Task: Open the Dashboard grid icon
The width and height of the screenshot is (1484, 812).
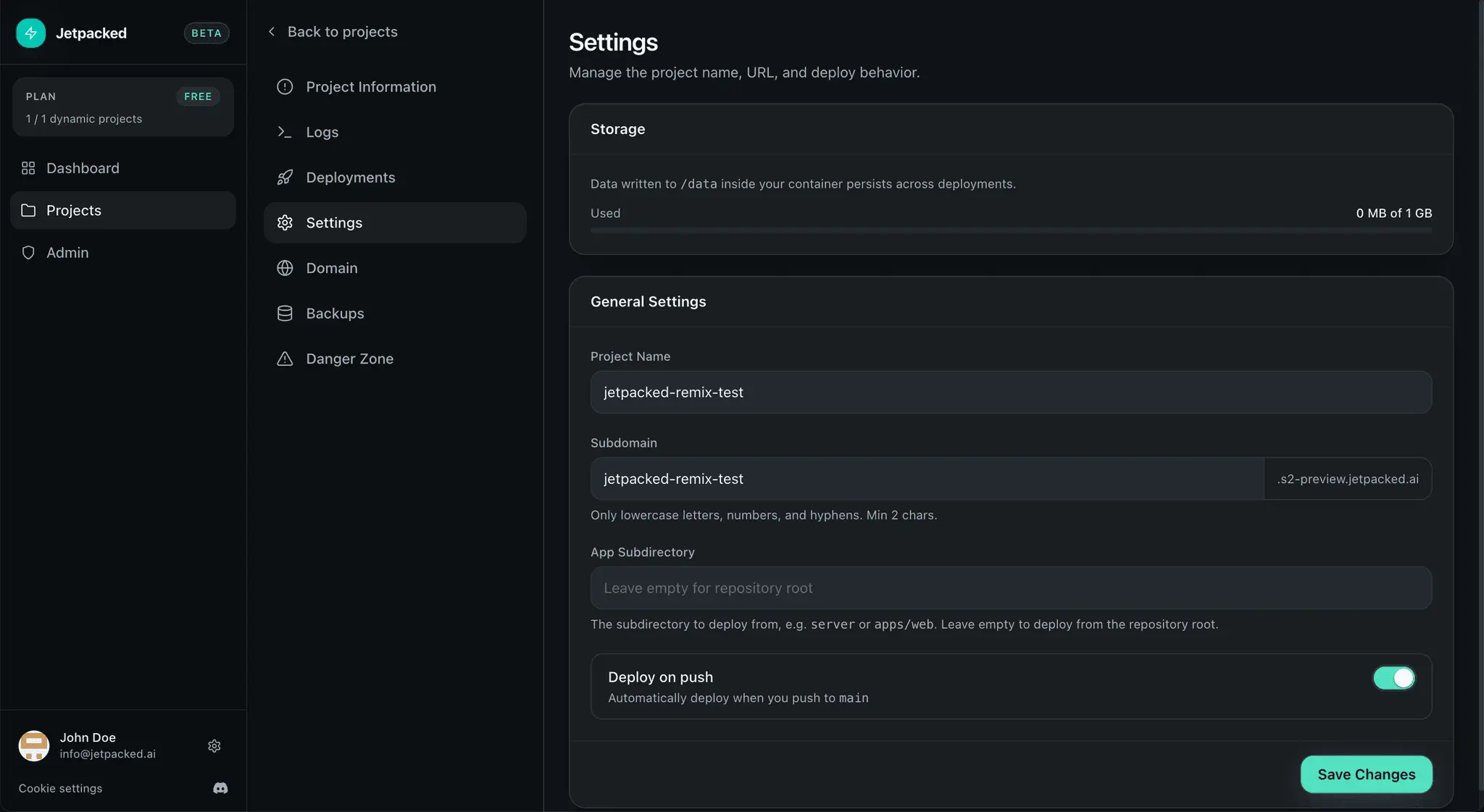Action: 28,168
